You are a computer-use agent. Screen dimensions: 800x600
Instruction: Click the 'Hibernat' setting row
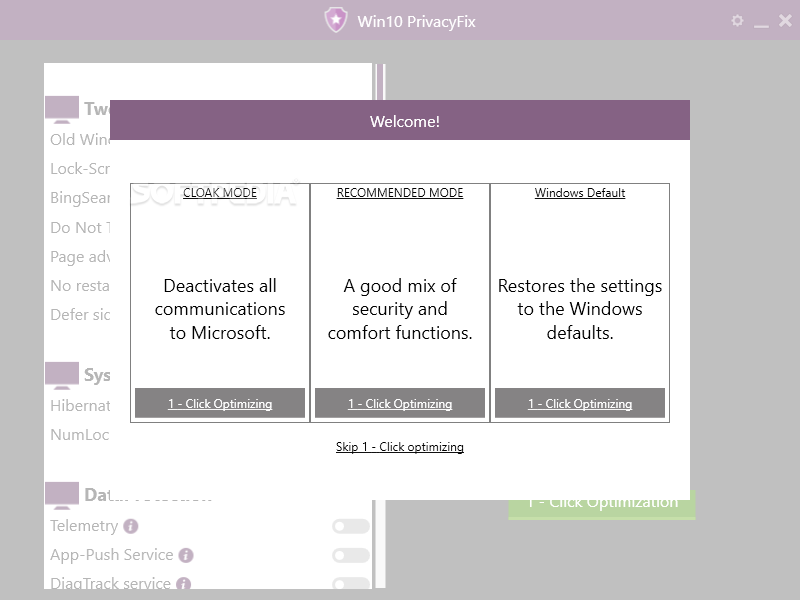pos(80,406)
